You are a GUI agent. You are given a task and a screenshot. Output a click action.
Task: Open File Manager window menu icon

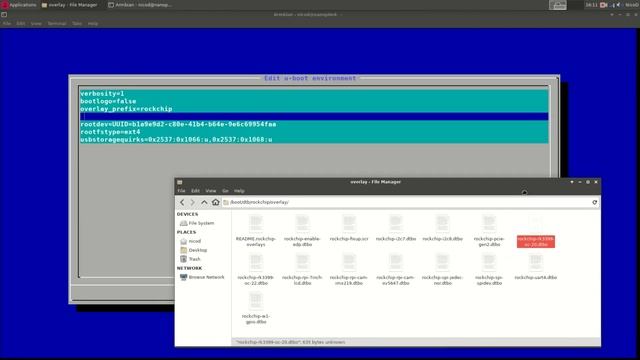[x=180, y=182]
